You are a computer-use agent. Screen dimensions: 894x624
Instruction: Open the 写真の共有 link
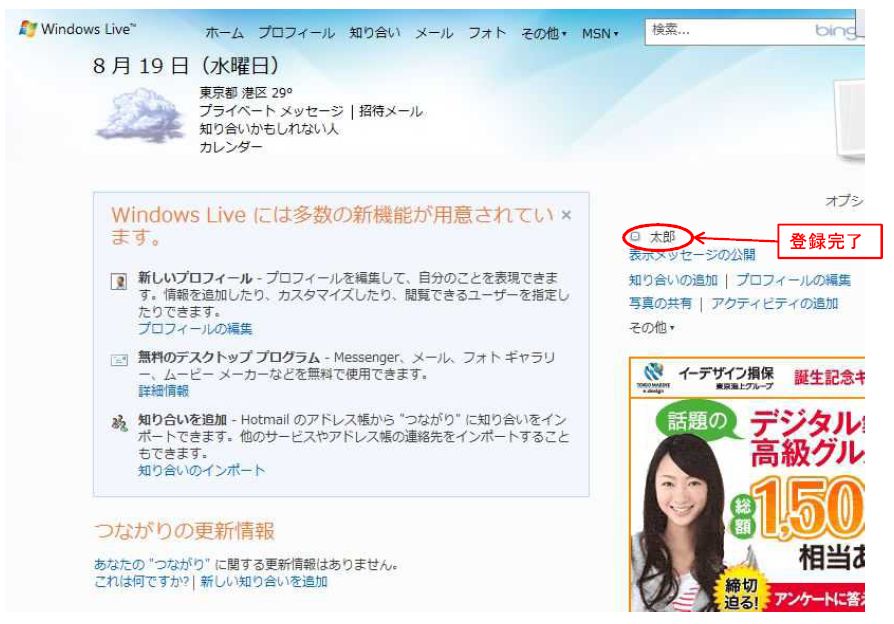coord(660,303)
